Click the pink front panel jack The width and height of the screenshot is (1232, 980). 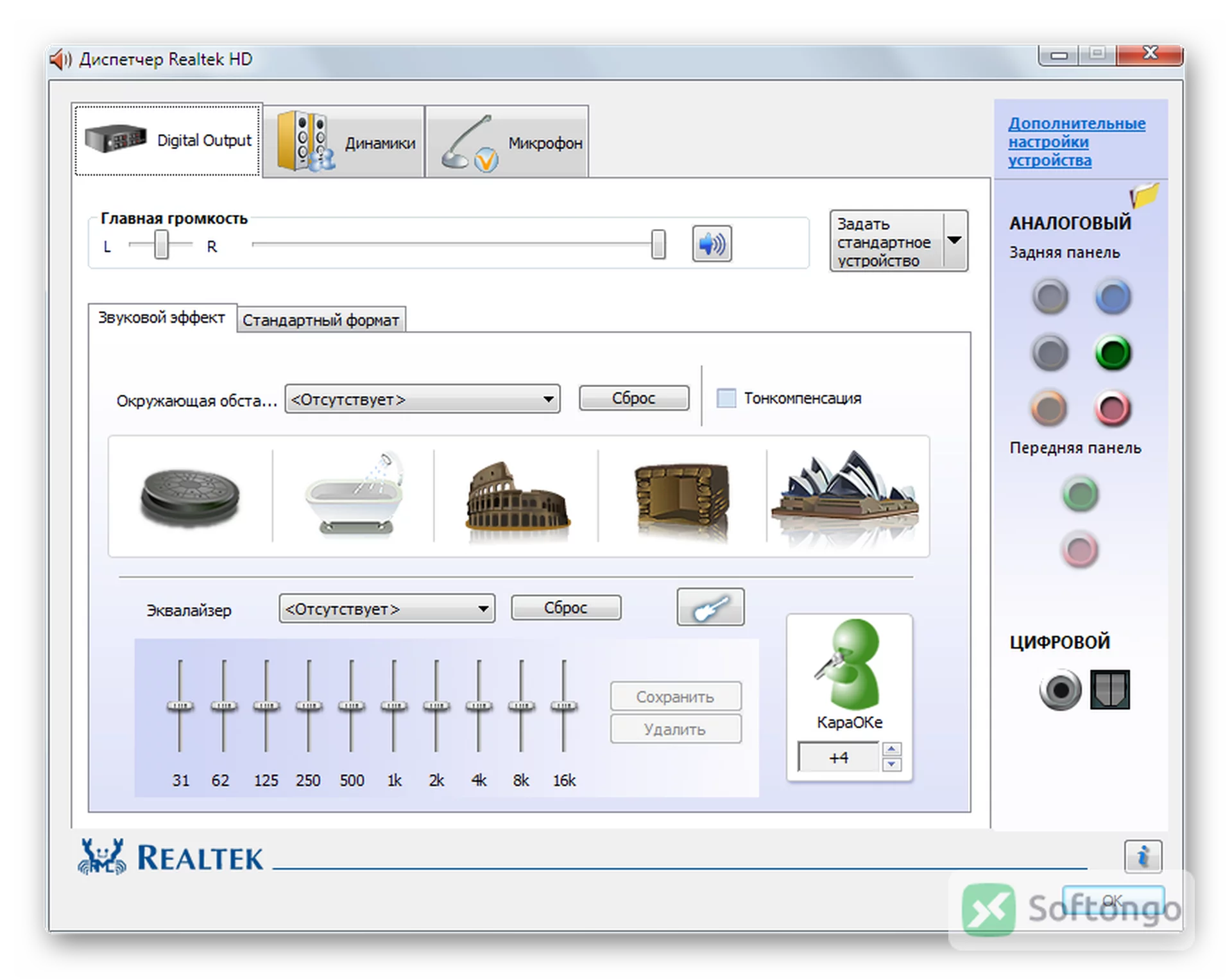pyautogui.click(x=1080, y=550)
